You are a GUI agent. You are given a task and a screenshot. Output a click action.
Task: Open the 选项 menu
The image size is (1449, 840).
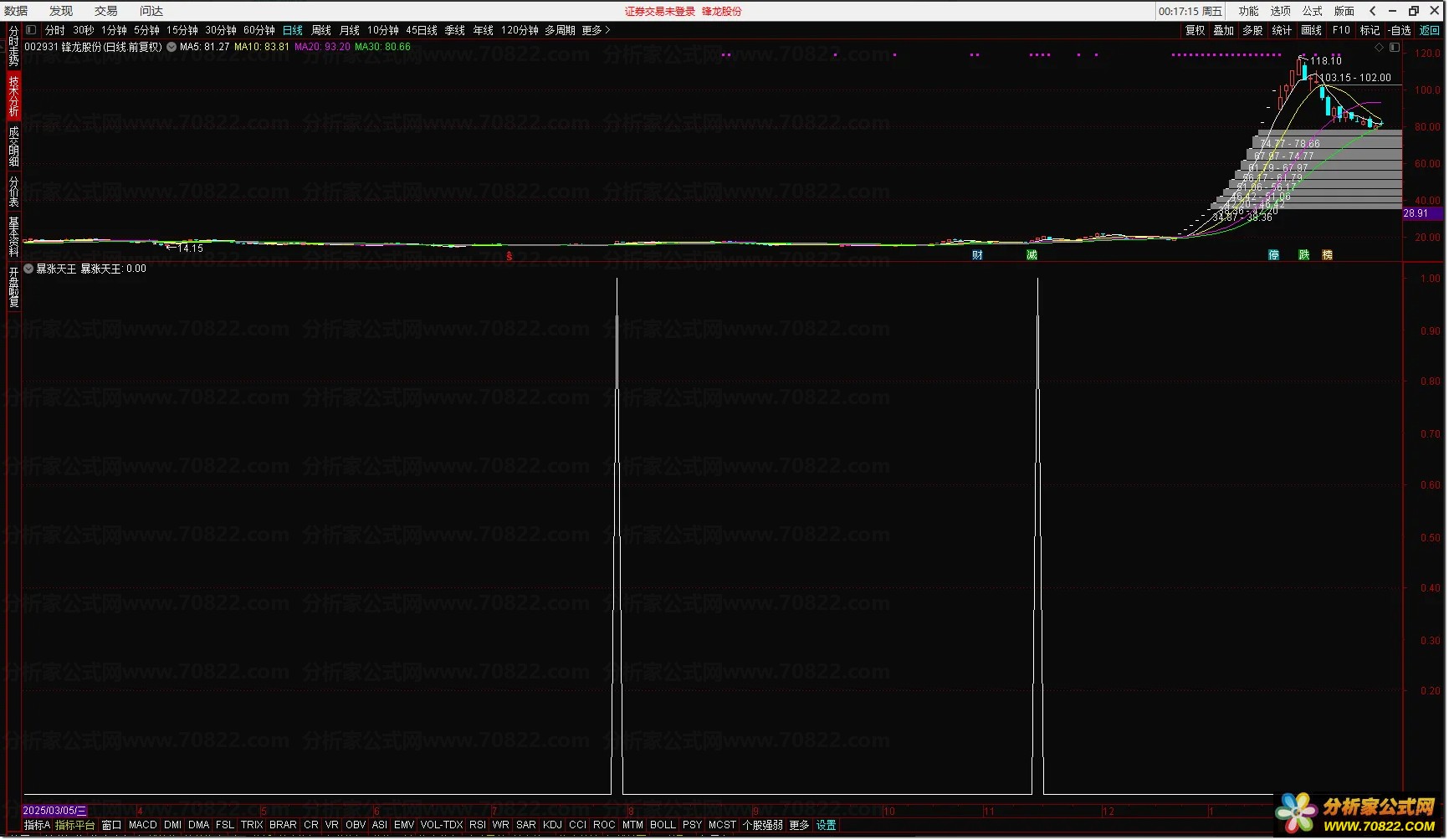pyautogui.click(x=1280, y=11)
